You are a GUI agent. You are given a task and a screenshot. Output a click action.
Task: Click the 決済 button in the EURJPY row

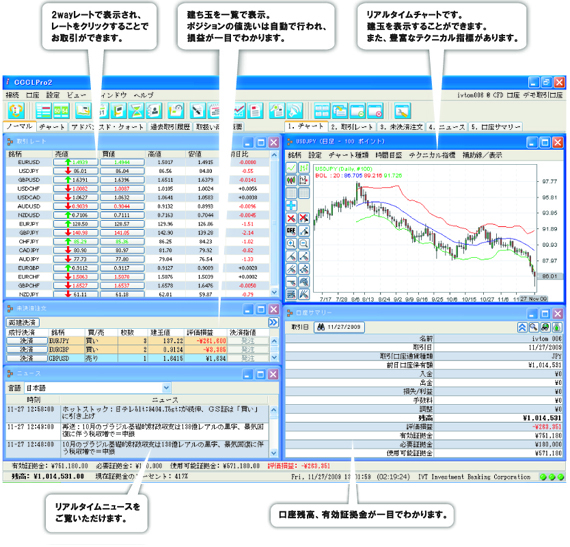27,341
